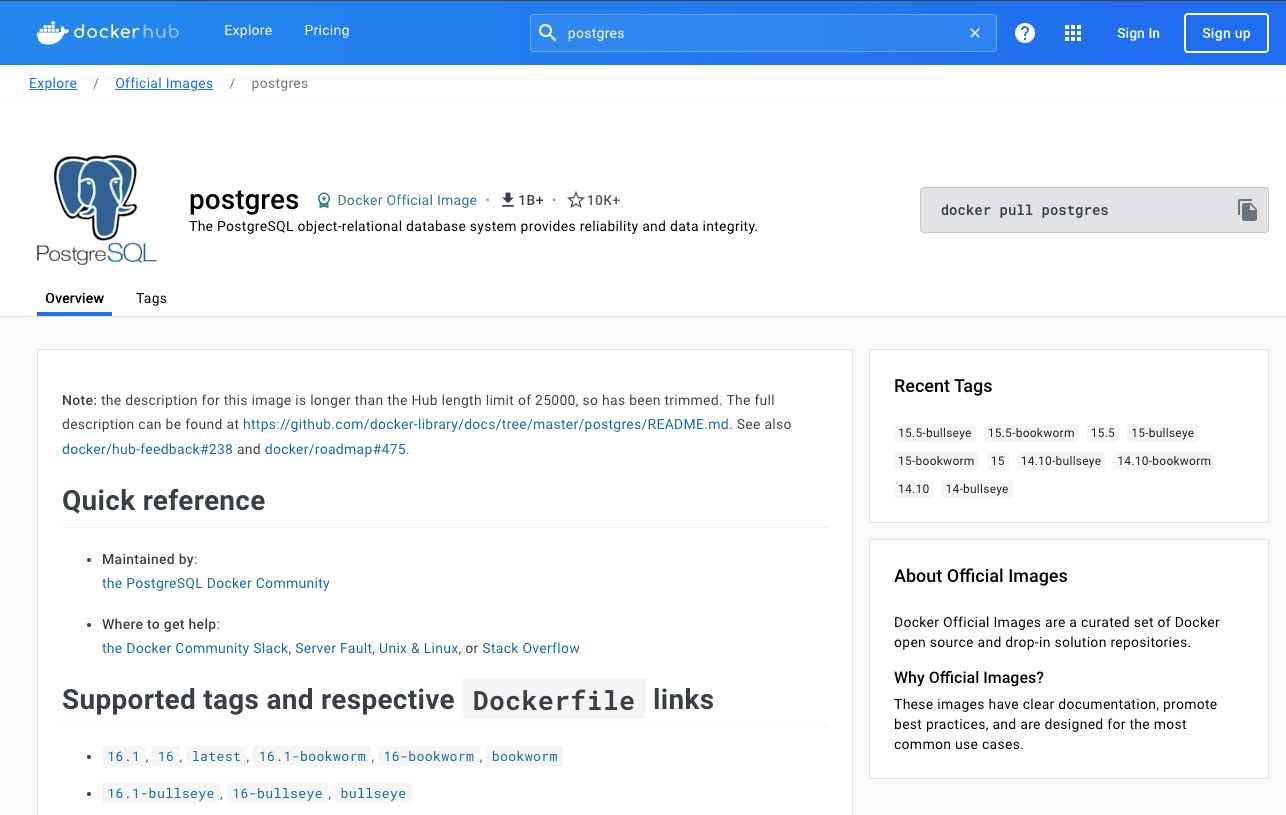Open the Docker Community Slack link
This screenshot has height=815, width=1286.
pos(195,648)
